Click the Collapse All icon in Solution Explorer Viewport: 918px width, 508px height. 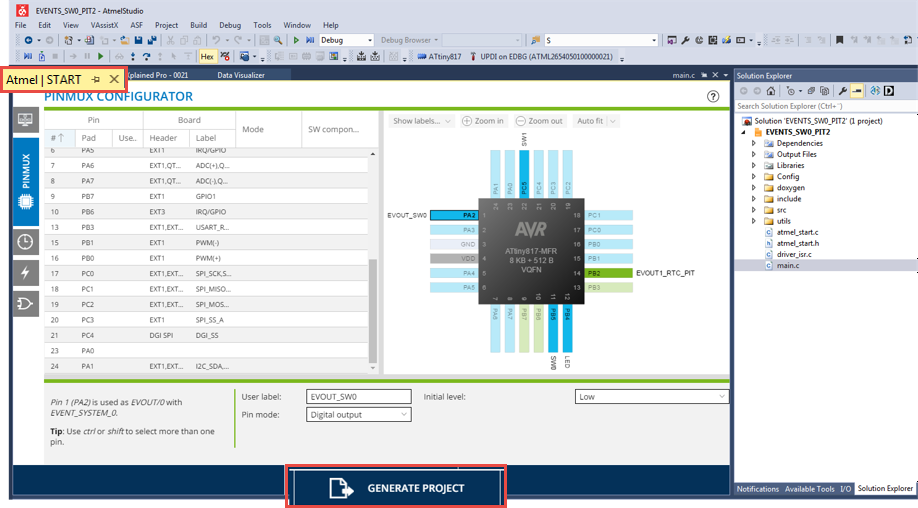pos(811,91)
